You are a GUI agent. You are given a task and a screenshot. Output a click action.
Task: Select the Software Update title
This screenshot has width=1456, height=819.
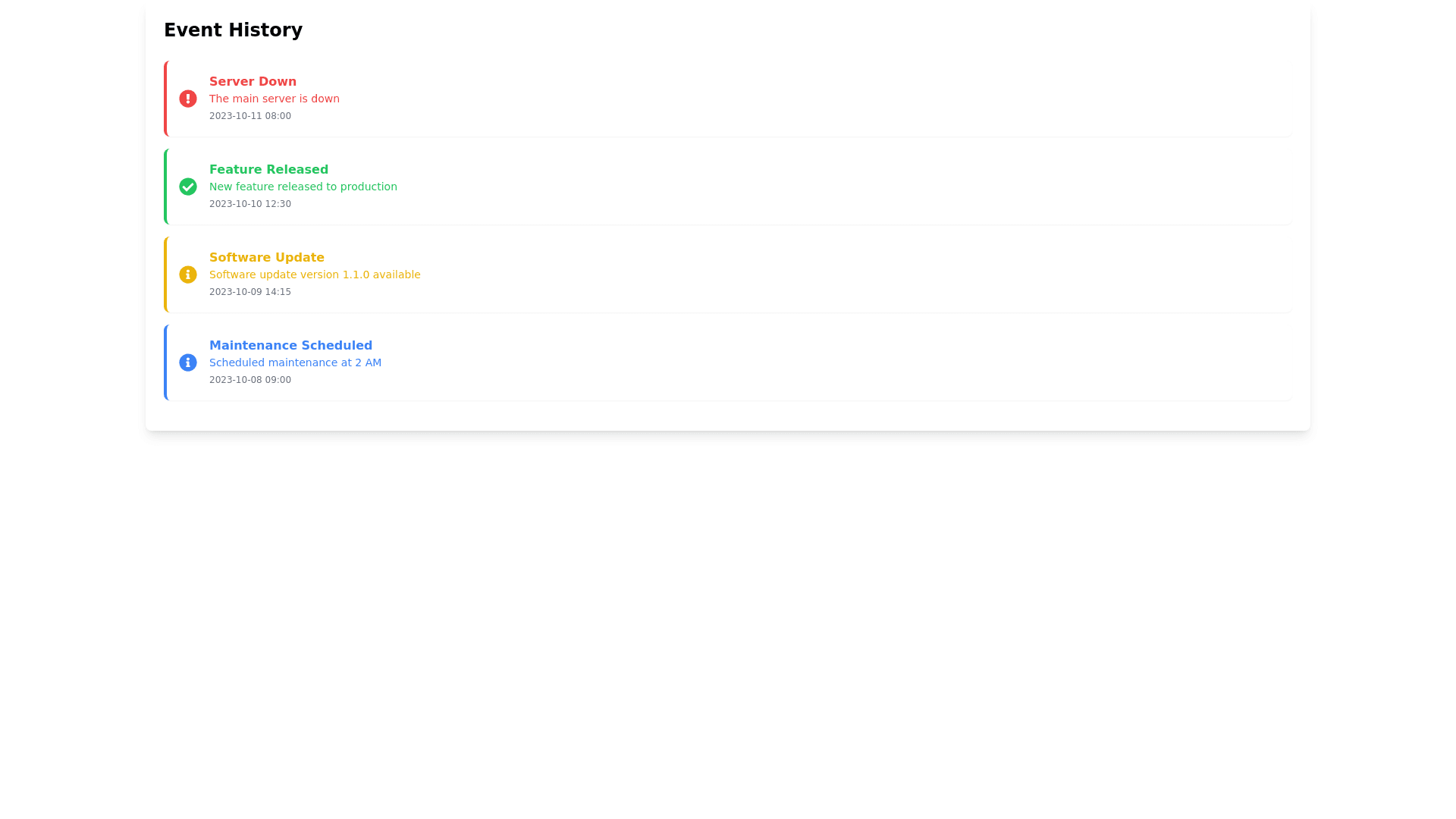click(x=266, y=258)
